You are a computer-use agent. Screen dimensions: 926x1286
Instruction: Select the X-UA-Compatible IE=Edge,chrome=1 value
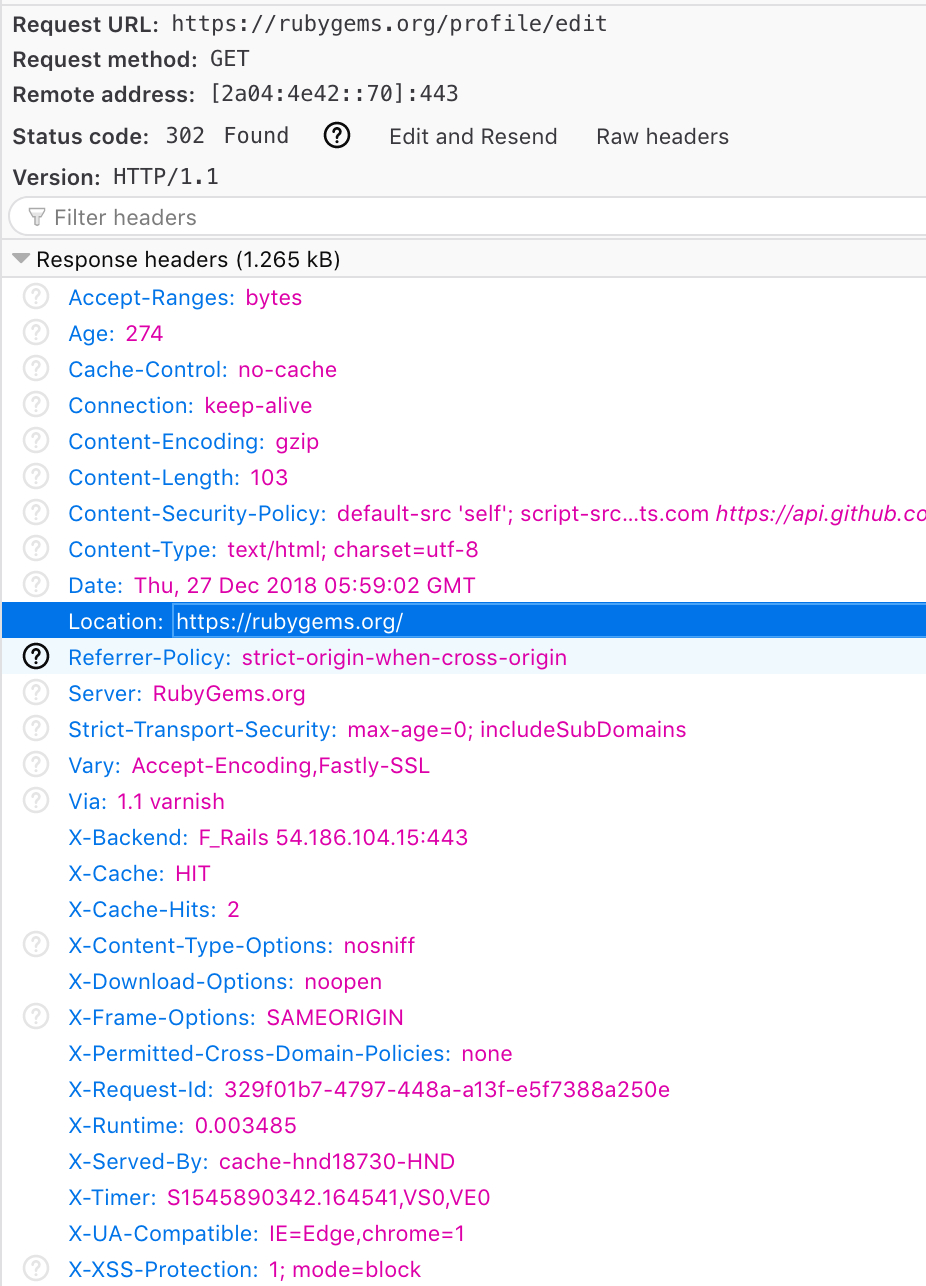tap(367, 1234)
